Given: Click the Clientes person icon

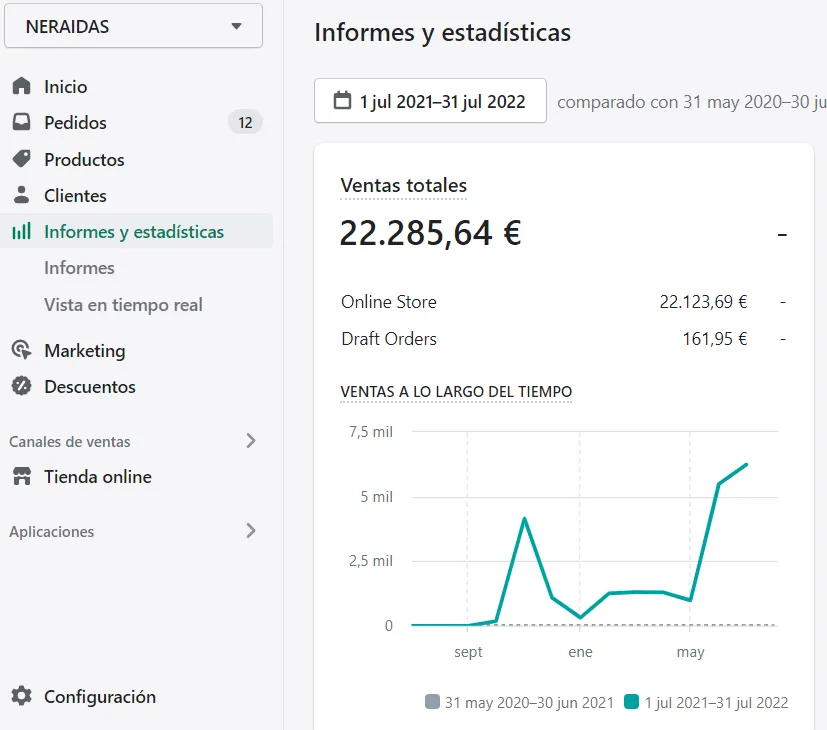Looking at the screenshot, I should pos(21,195).
